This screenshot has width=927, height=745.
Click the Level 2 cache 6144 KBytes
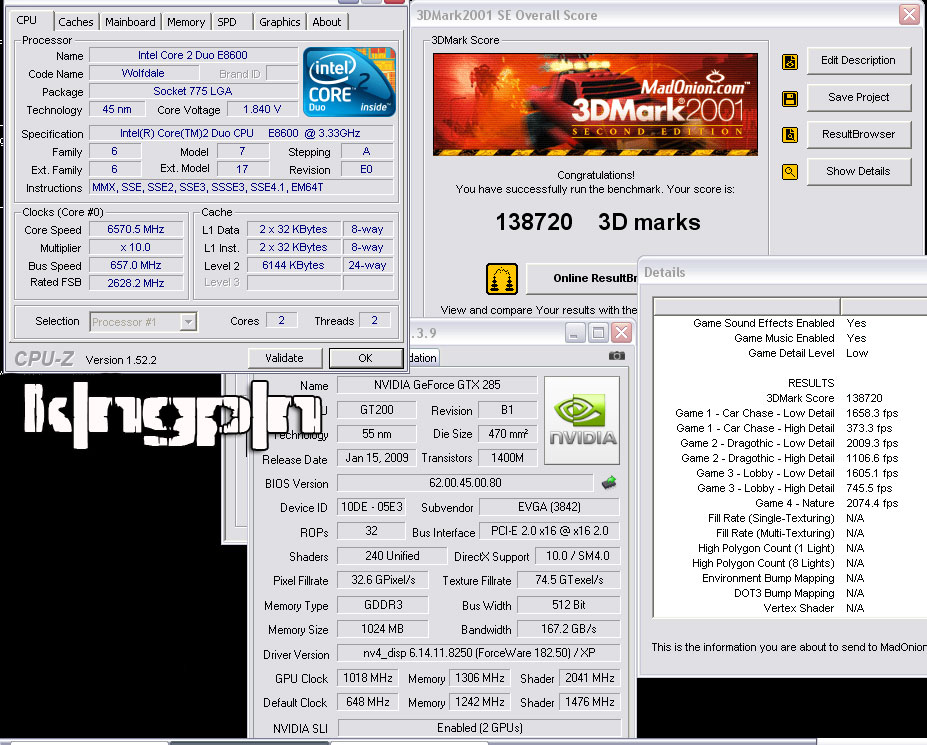293,265
